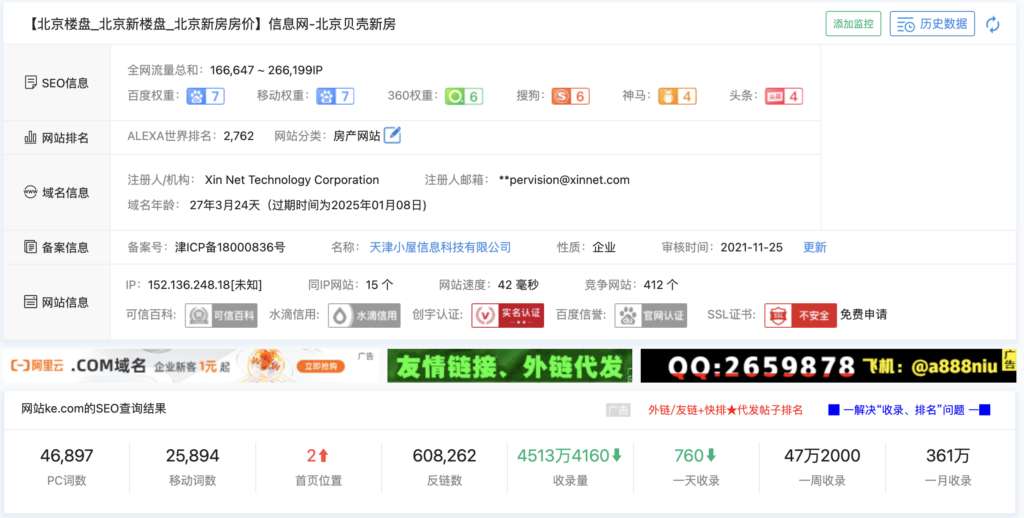Screen dimensions: 1024x518
Task: Click registrant Xin Net Technology Corporation
Action: pyautogui.click(x=292, y=180)
